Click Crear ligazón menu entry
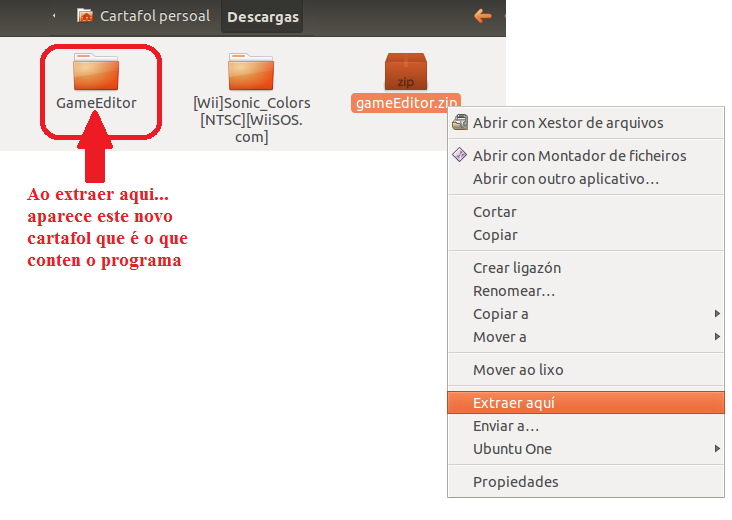This screenshot has height=520, width=732. (x=516, y=268)
